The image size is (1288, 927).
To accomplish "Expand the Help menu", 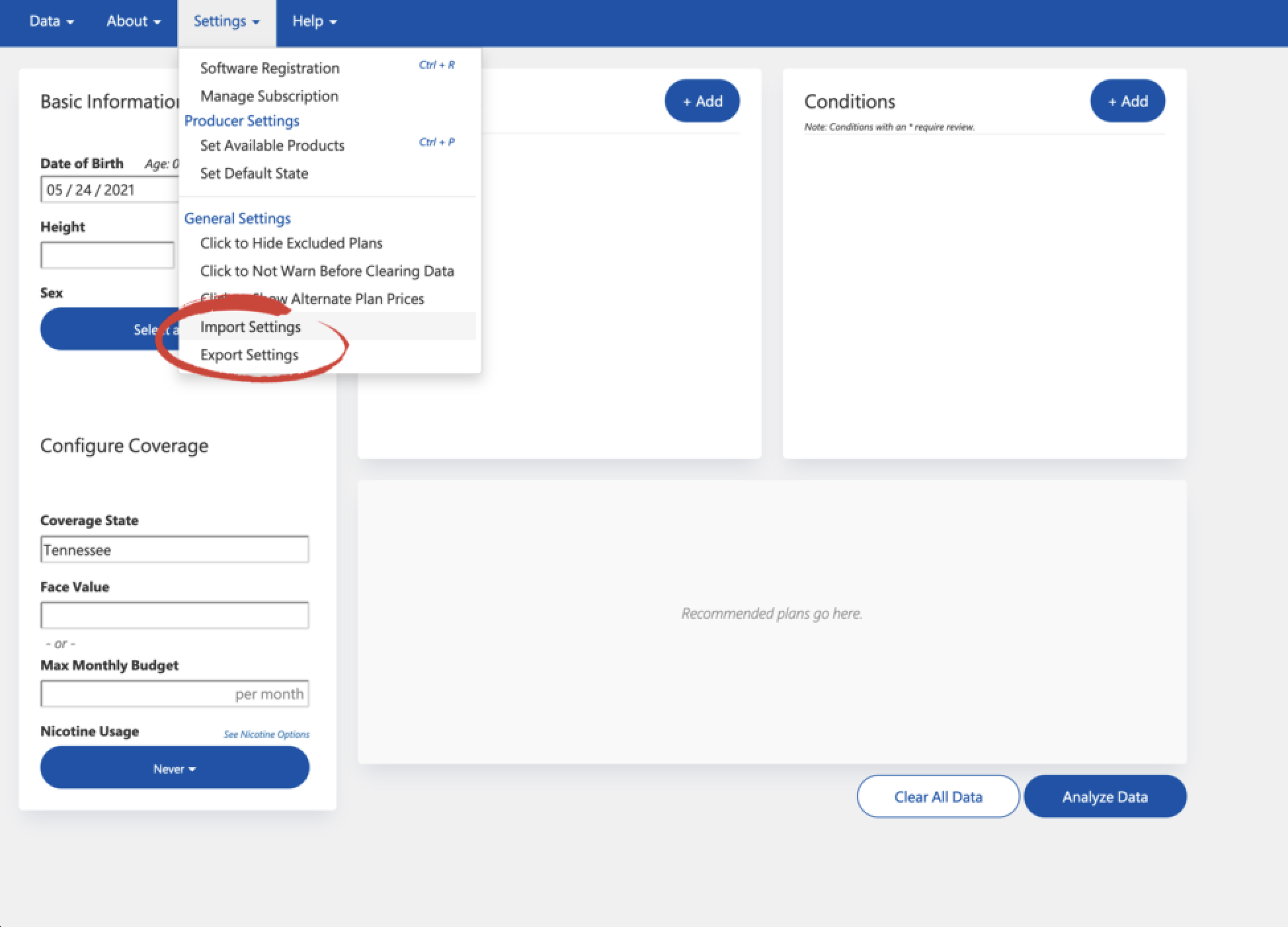I will click(314, 21).
